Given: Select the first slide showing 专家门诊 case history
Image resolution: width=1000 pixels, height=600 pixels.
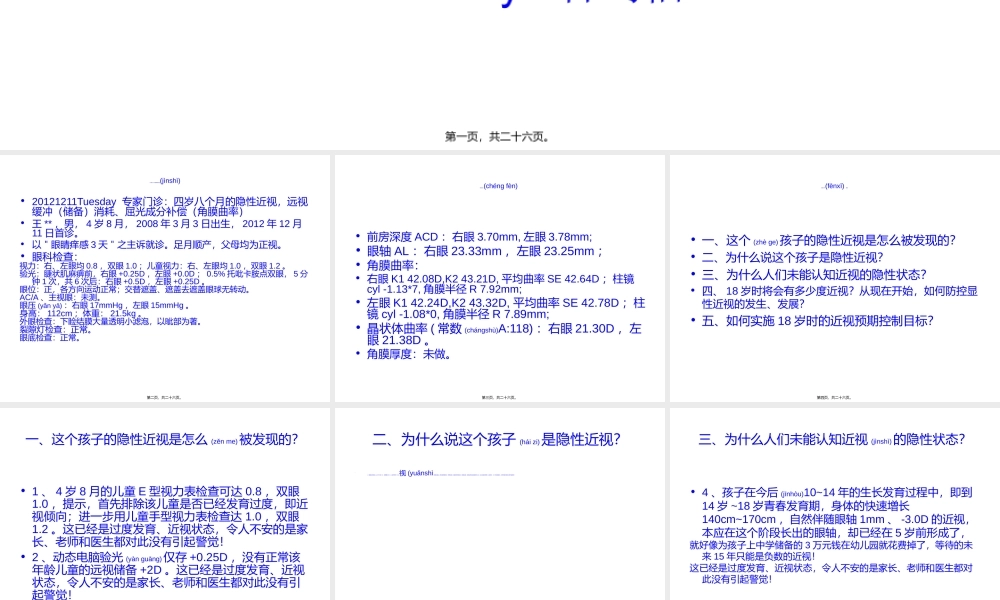Looking at the screenshot, I should [165, 280].
